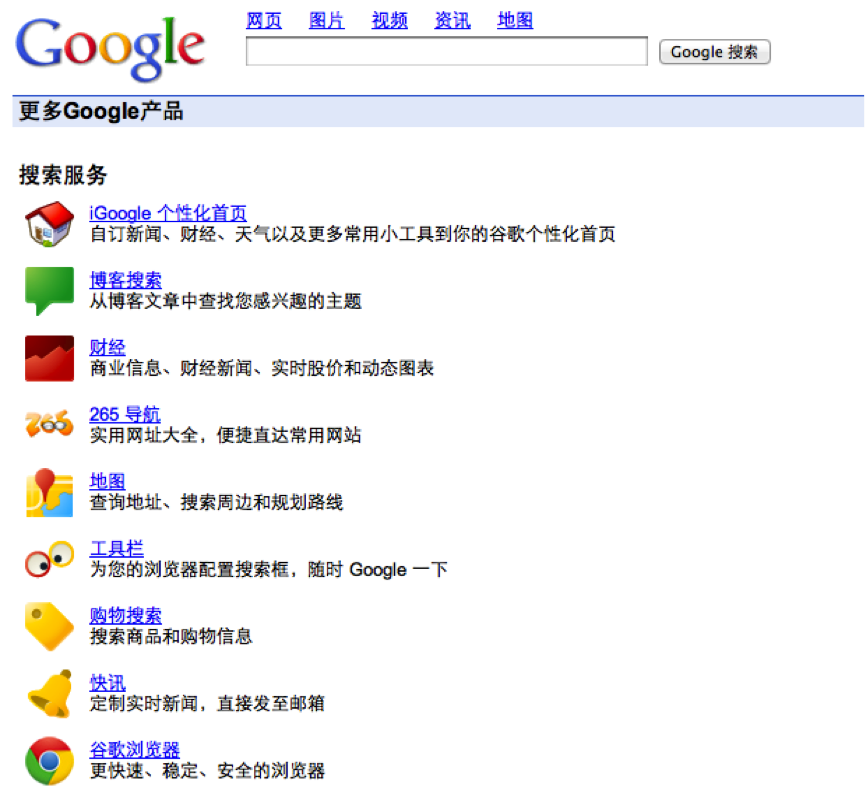
Task: Click the yellow alerts bell icon
Action: tap(50, 693)
